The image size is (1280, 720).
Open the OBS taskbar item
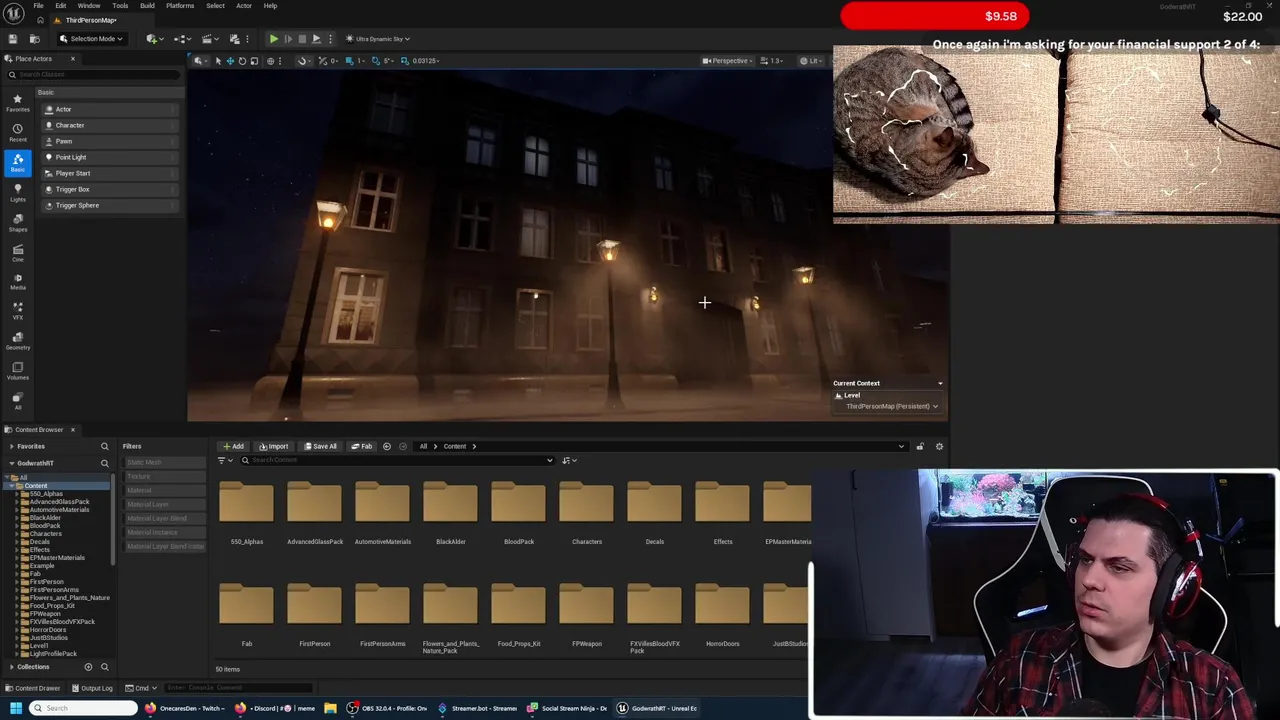(x=387, y=708)
